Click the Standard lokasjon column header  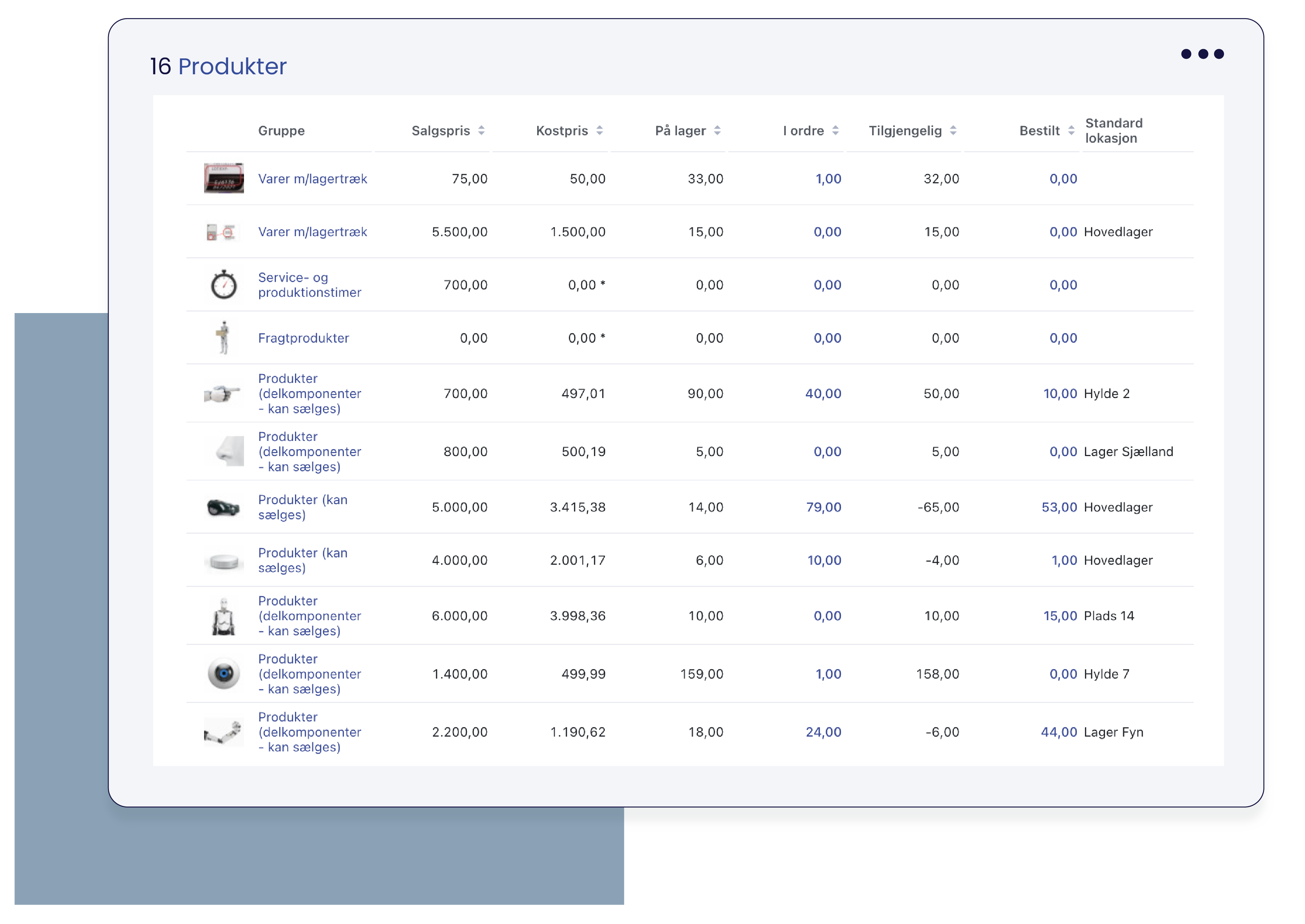click(x=1113, y=130)
